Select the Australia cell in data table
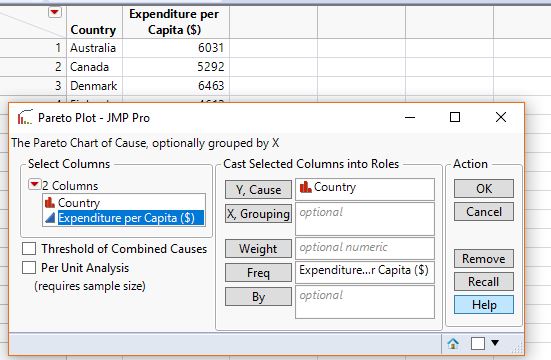The height and width of the screenshot is (360, 551). (95, 48)
